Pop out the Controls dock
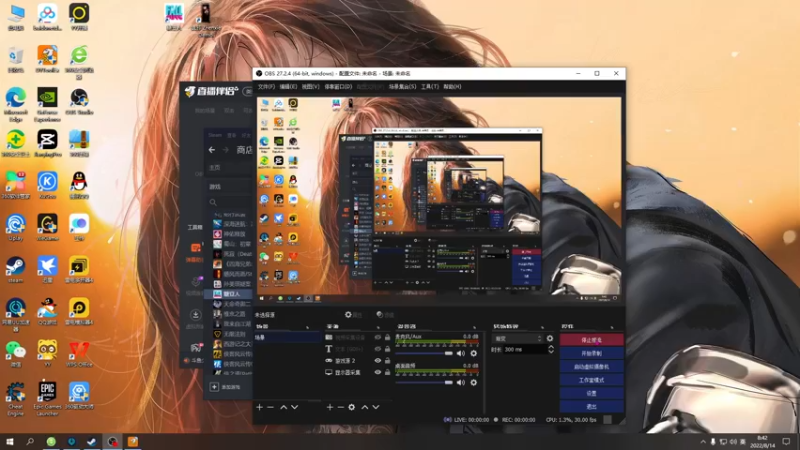 coord(612,327)
